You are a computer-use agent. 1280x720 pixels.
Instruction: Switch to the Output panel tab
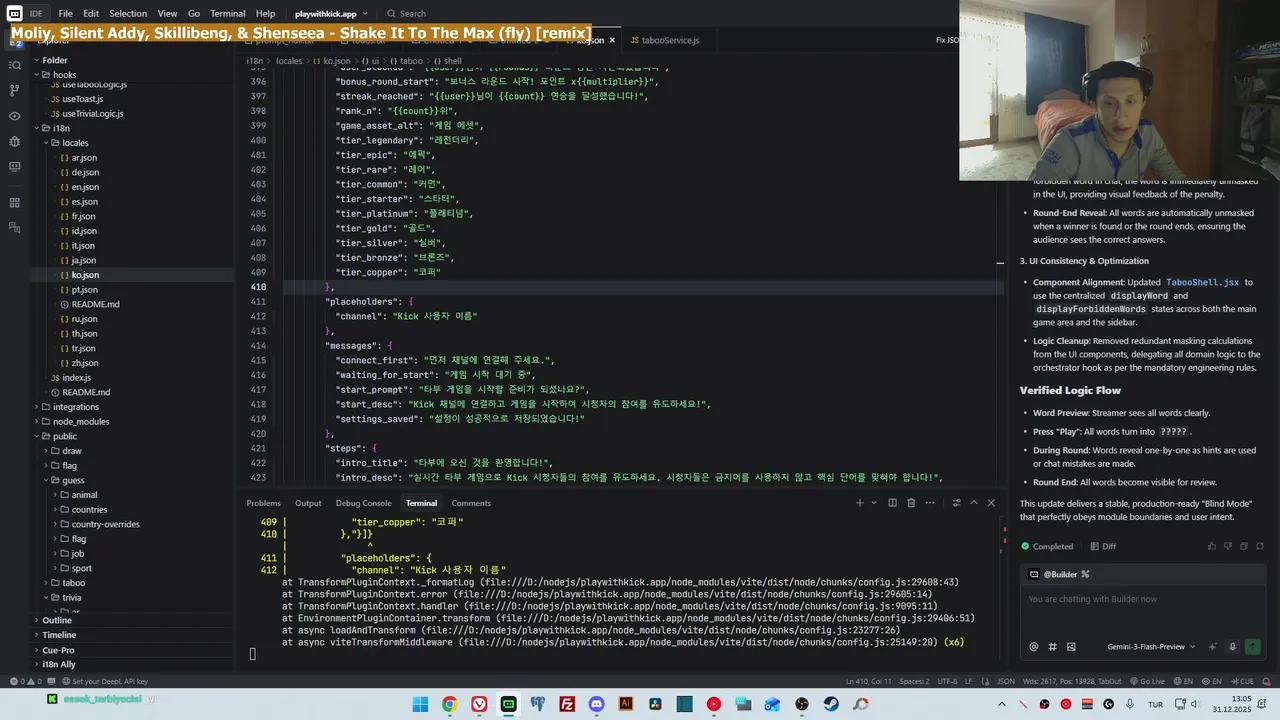pos(308,503)
